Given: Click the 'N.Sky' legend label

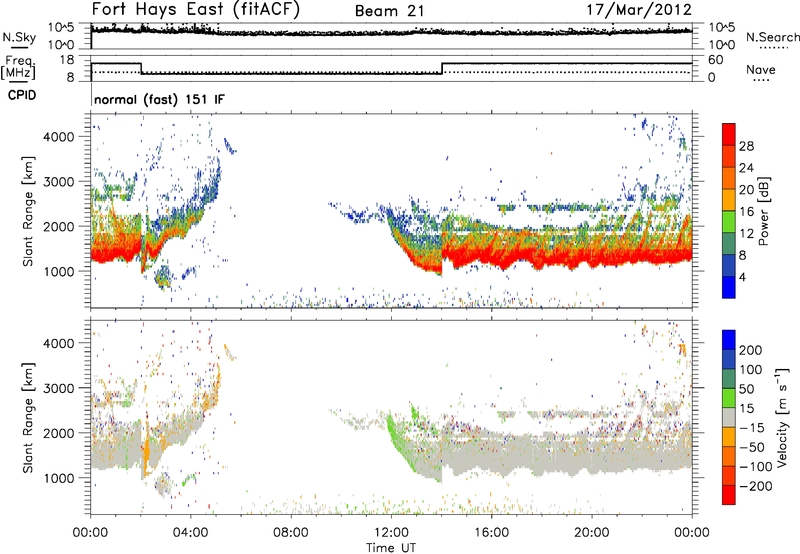Looking at the screenshot, I should tap(19, 37).
